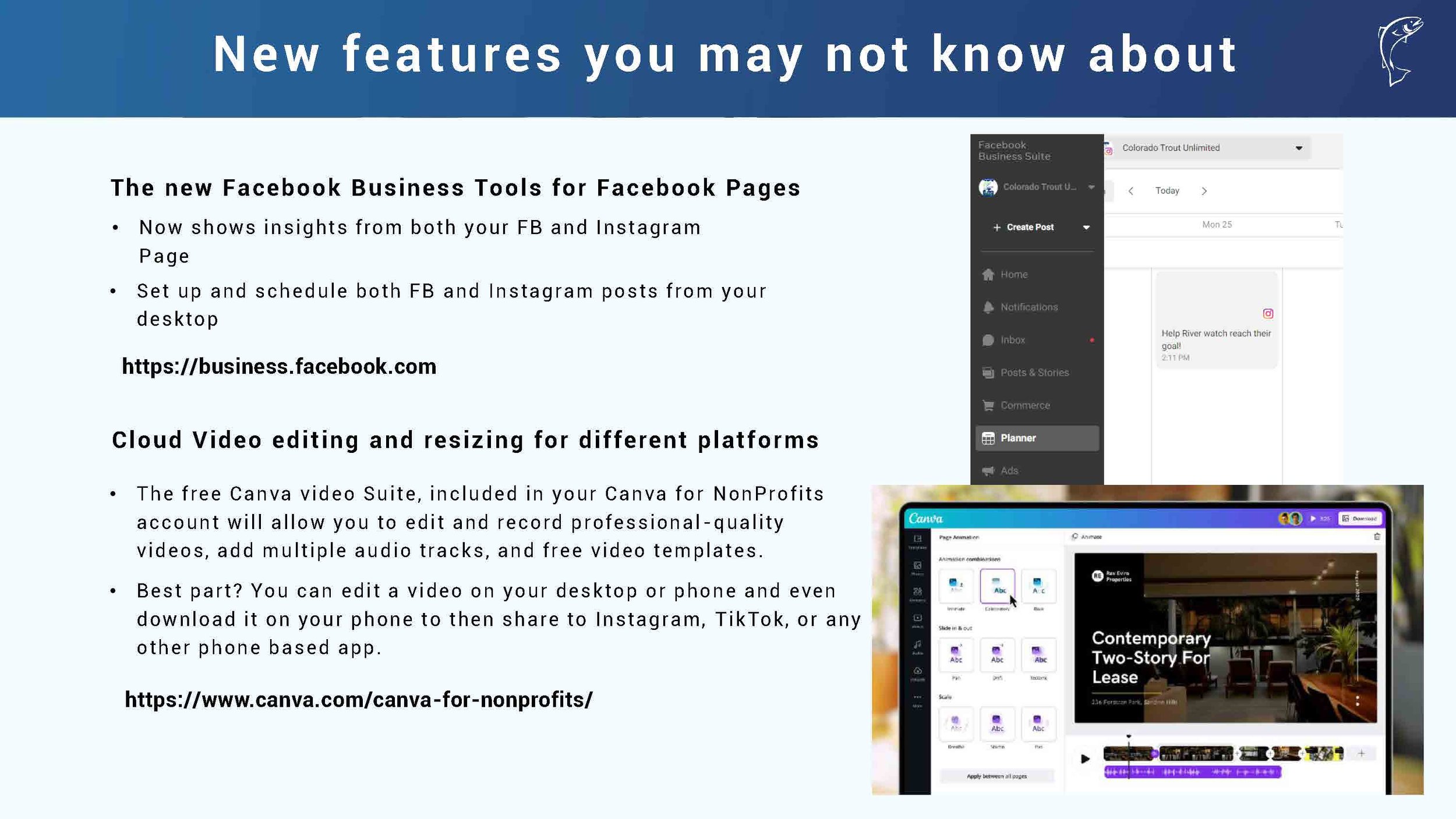Toggle the Instagram post visibility indicator
This screenshot has width=1456, height=819.
[1268, 313]
